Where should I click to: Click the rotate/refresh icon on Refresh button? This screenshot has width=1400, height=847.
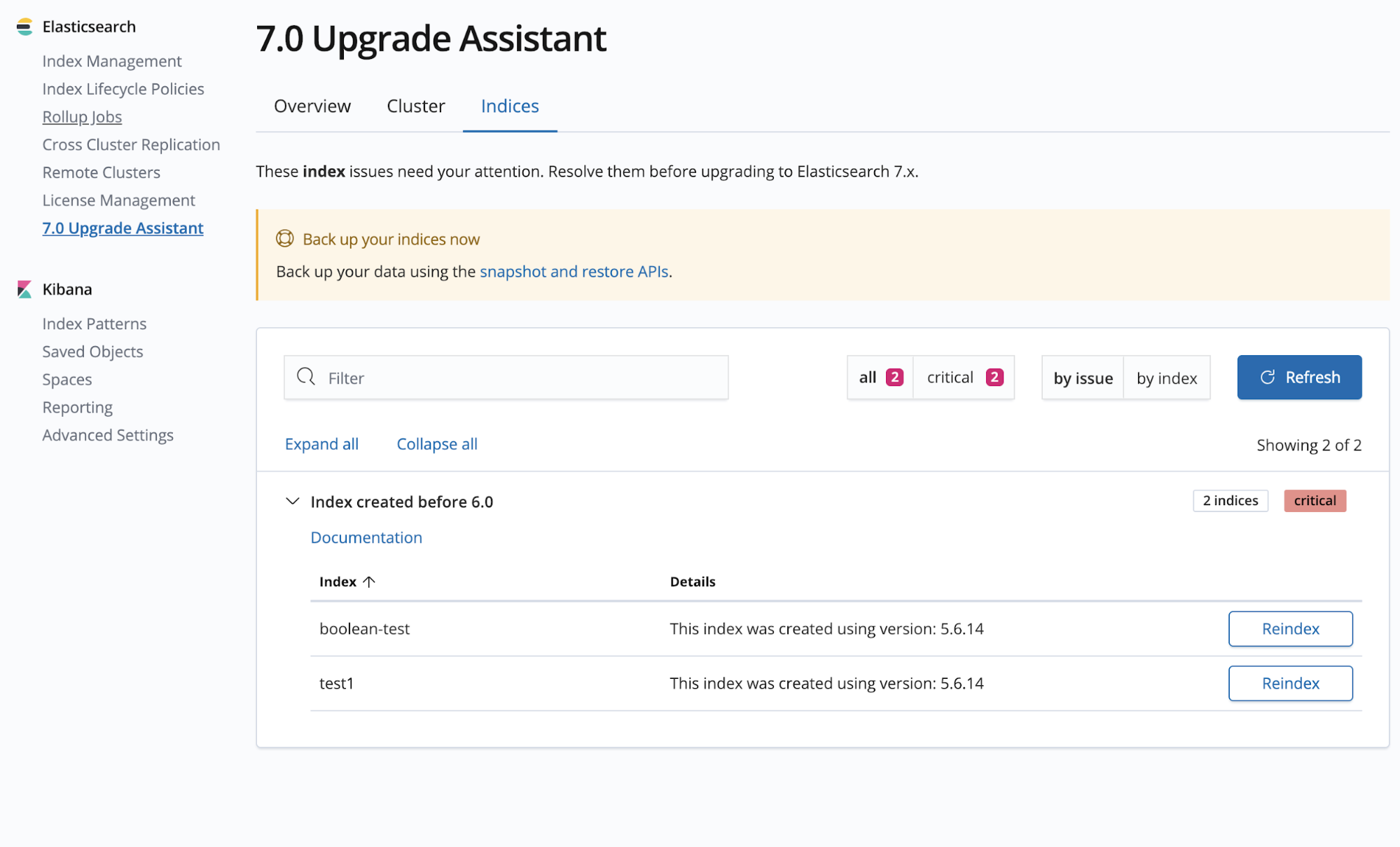[x=1268, y=377]
